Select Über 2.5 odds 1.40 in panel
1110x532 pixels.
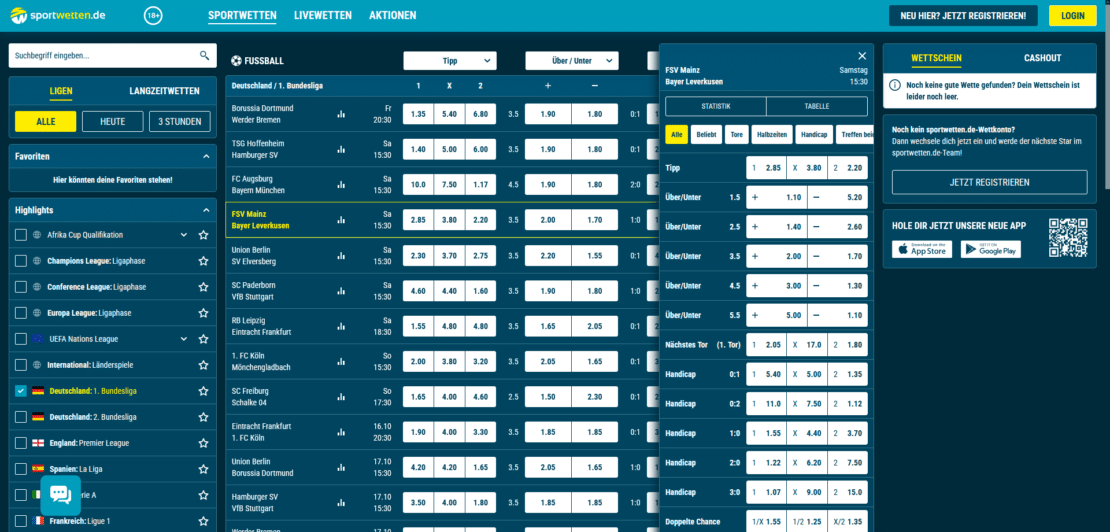[777, 227]
